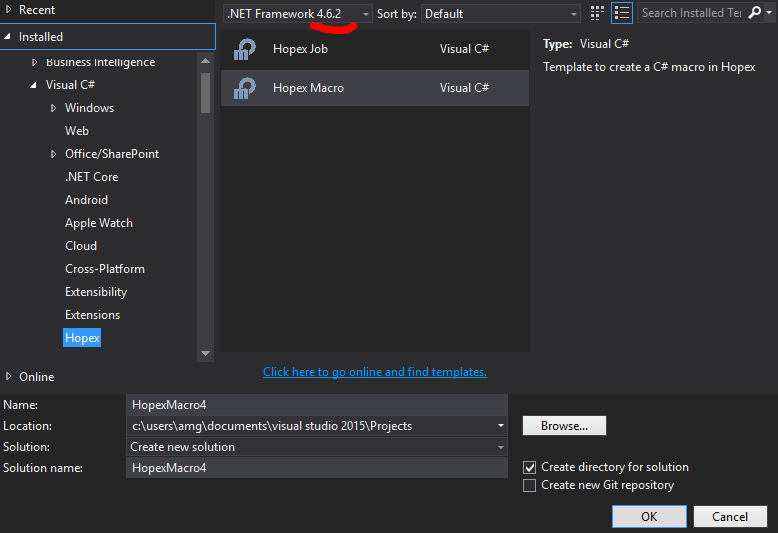The height and width of the screenshot is (533, 778).
Task: Open the Solution dropdown
Action: click(x=500, y=447)
